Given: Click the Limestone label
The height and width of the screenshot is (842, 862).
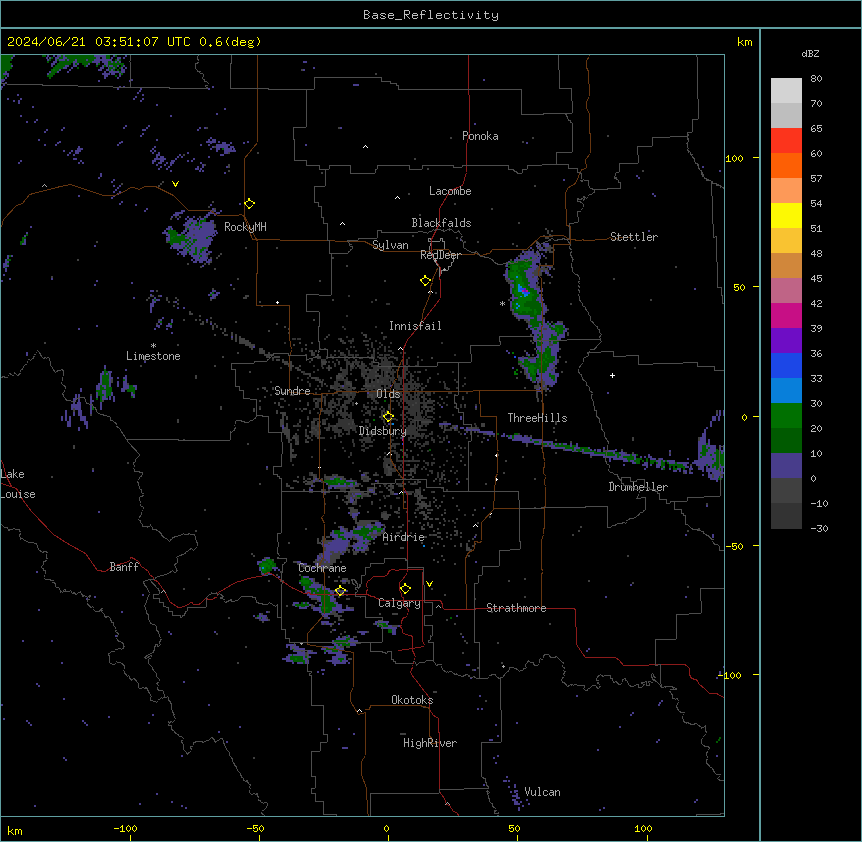Looking at the screenshot, I should tap(153, 356).
